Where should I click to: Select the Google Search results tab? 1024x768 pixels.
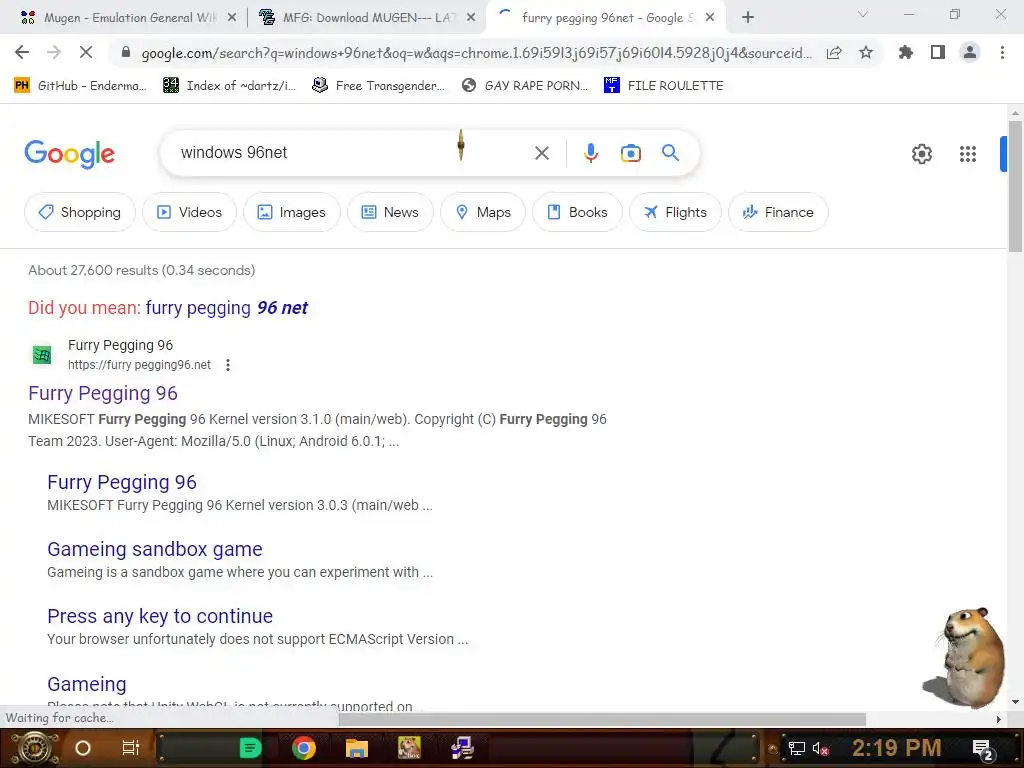point(607,18)
